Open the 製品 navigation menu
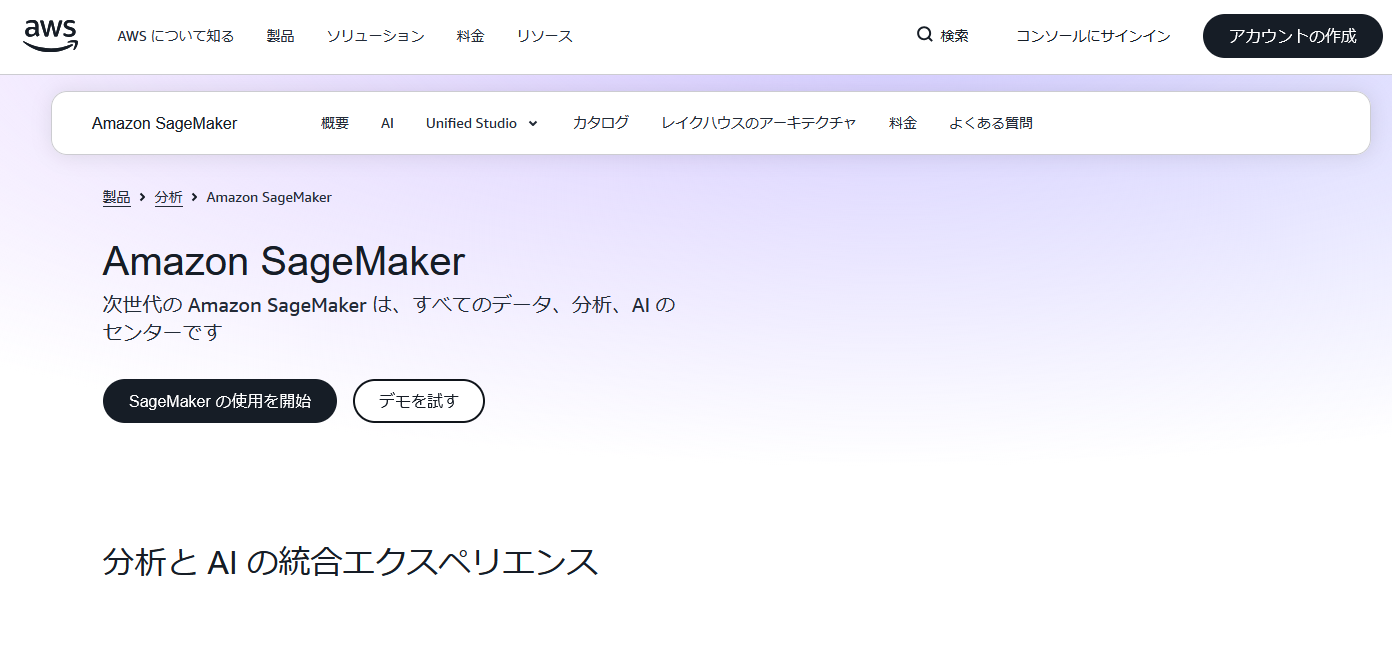1392x660 pixels. click(x=280, y=35)
